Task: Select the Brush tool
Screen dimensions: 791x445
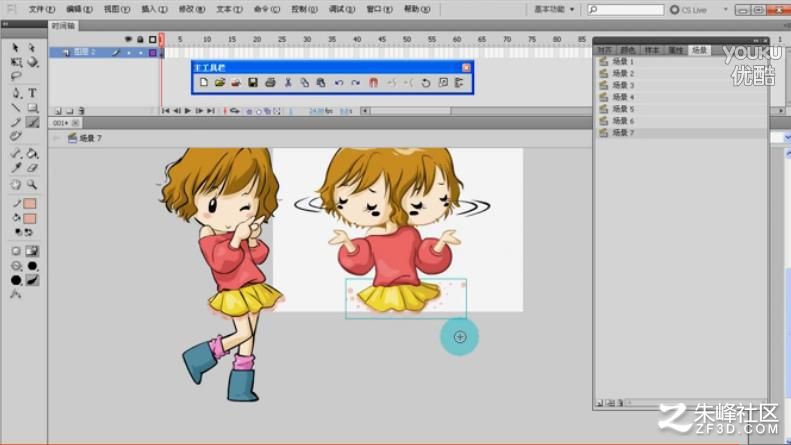Action: pos(32,122)
